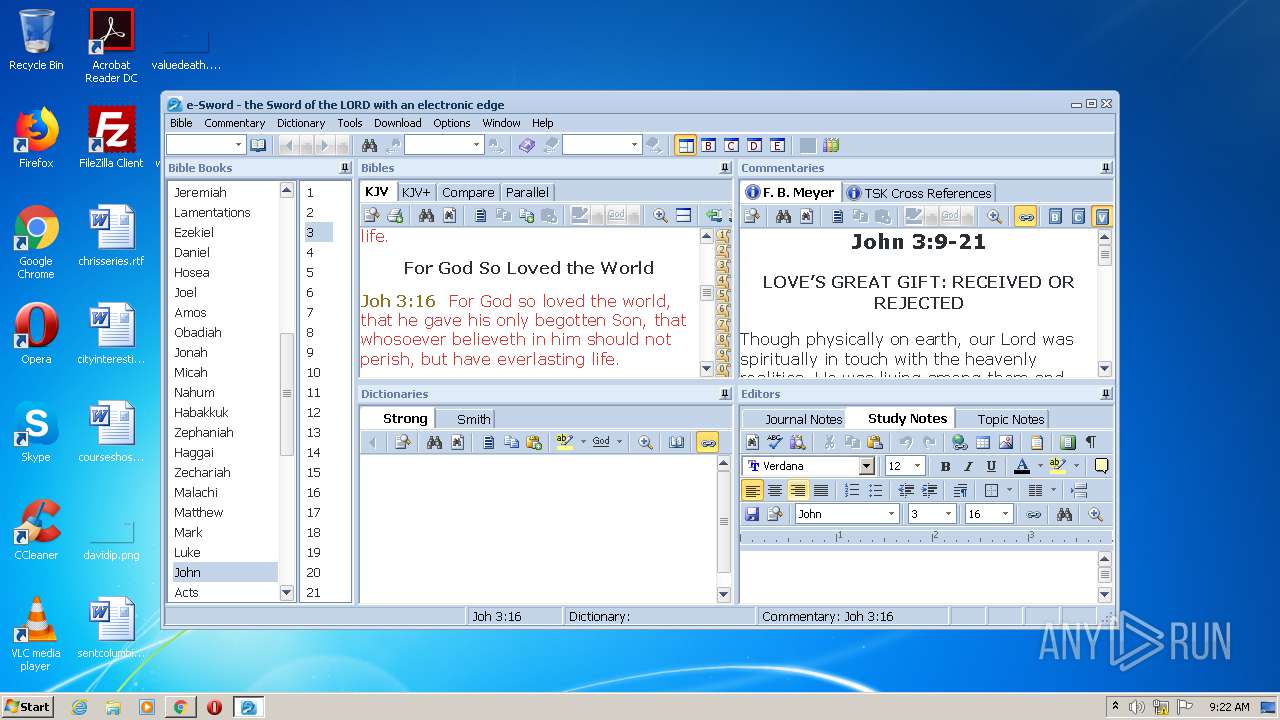Viewport: 1280px width, 720px height.
Task: Toggle Bold formatting in editor
Action: [x=945, y=466]
